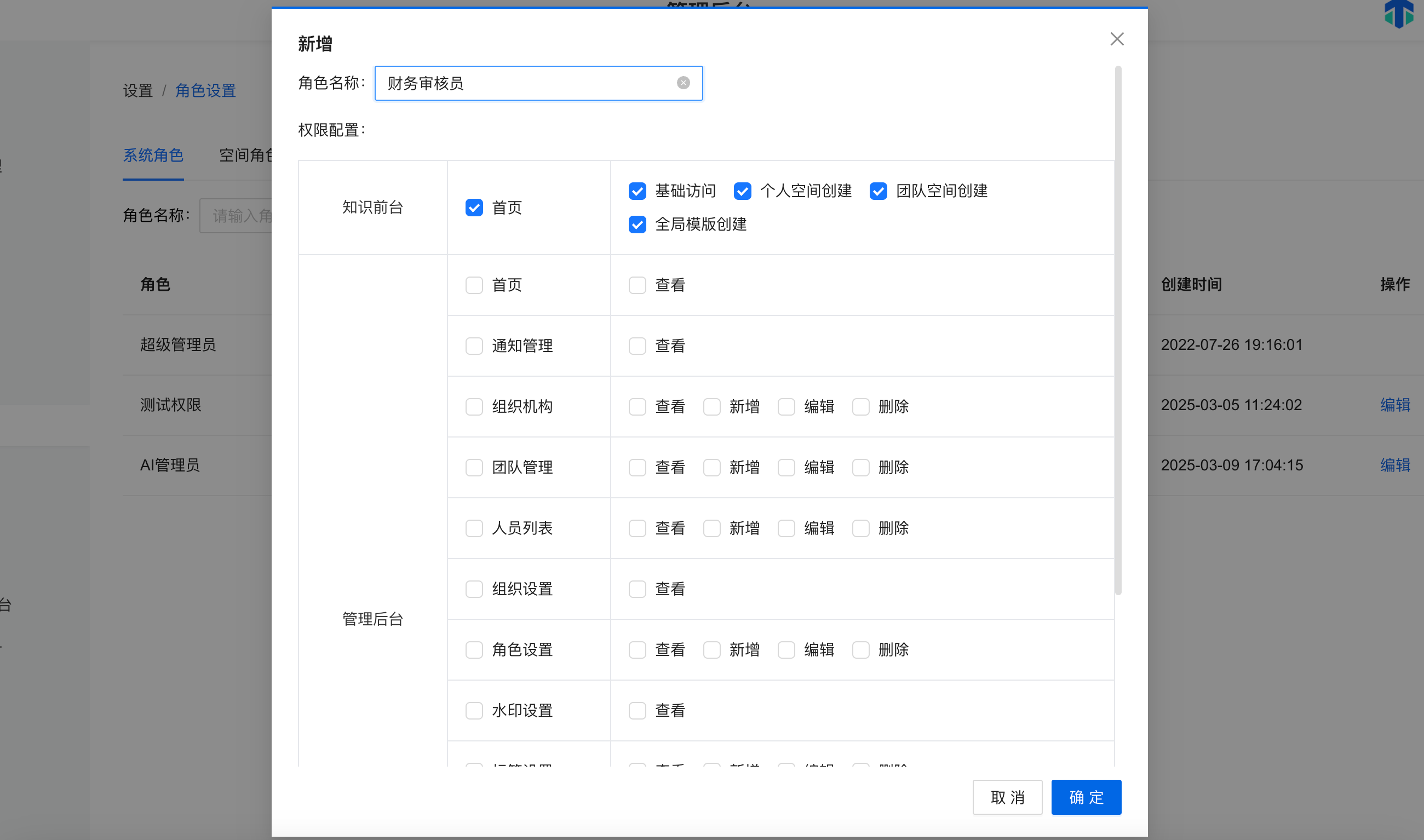Check 编辑 in the 人员列表 row
Screen dimensions: 1424x840
pyautogui.click(x=786, y=528)
